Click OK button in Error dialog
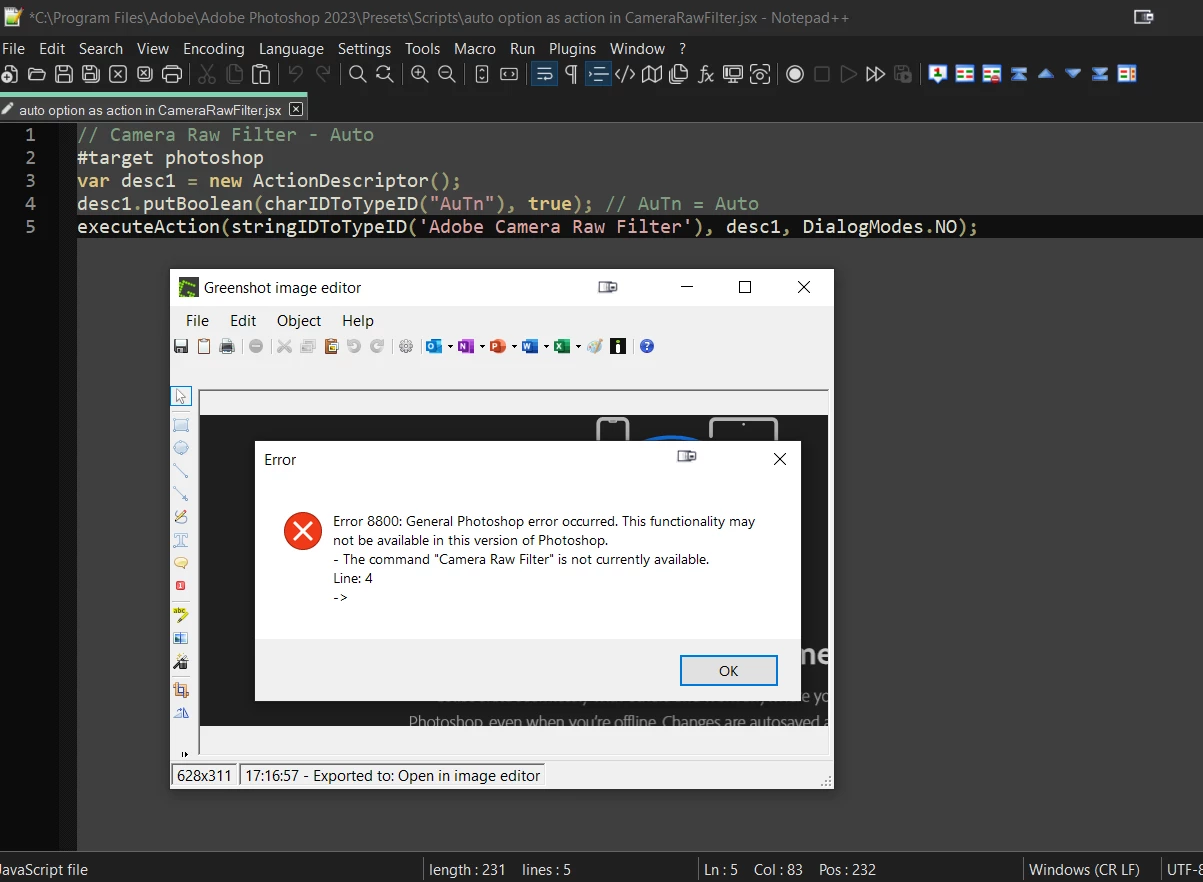The height and width of the screenshot is (882, 1203). click(729, 671)
